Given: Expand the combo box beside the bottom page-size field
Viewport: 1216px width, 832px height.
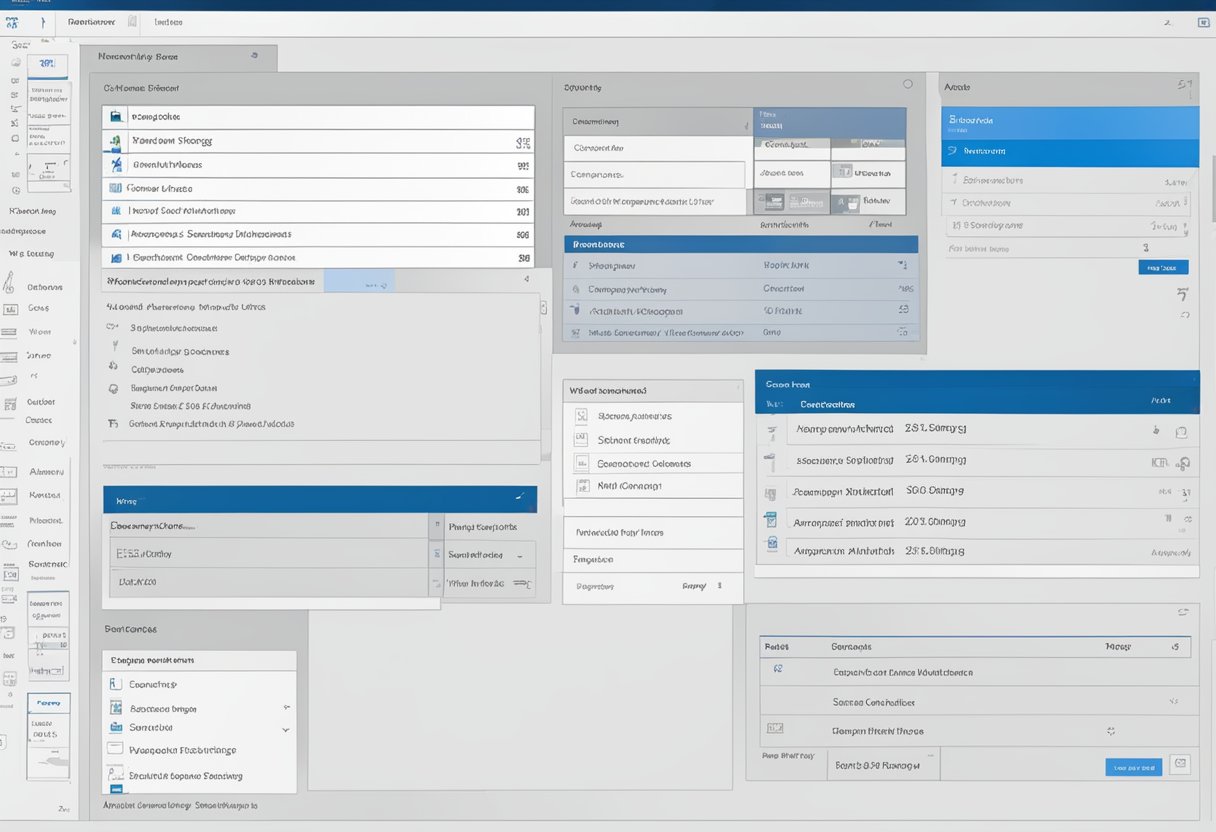Looking at the screenshot, I should (931, 754).
